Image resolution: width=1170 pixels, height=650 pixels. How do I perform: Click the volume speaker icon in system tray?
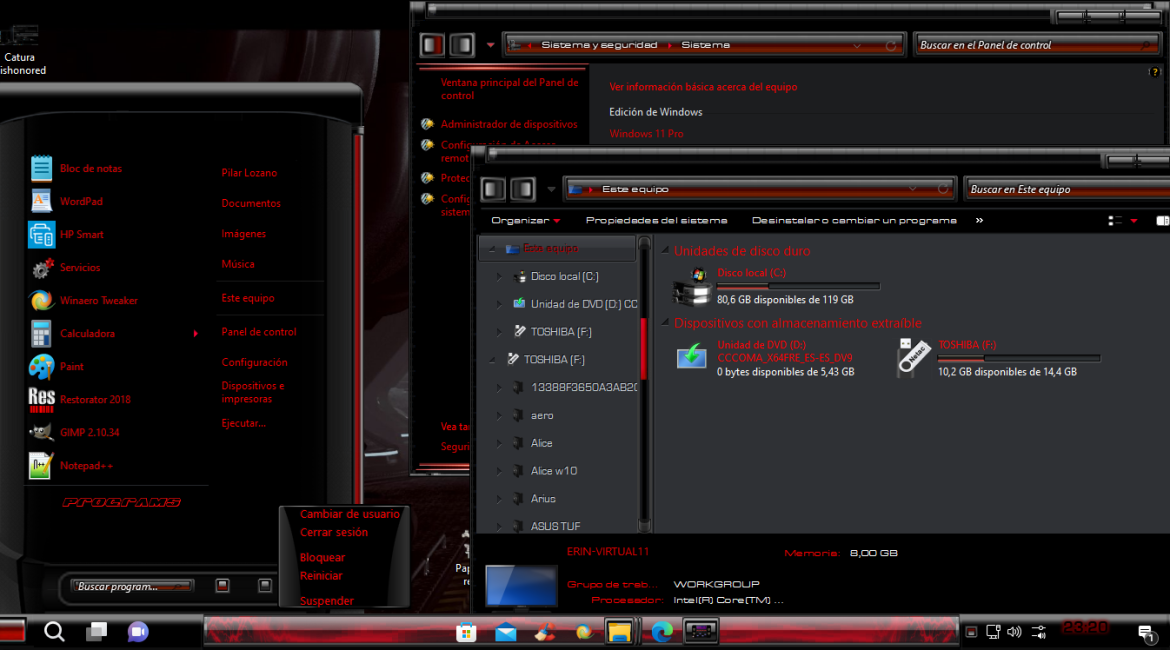(x=1014, y=631)
